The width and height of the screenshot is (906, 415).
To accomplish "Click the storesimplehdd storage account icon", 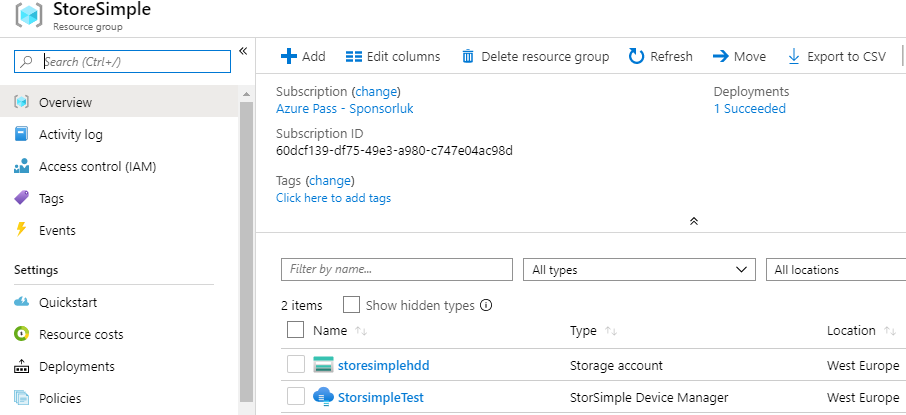I will click(324, 365).
